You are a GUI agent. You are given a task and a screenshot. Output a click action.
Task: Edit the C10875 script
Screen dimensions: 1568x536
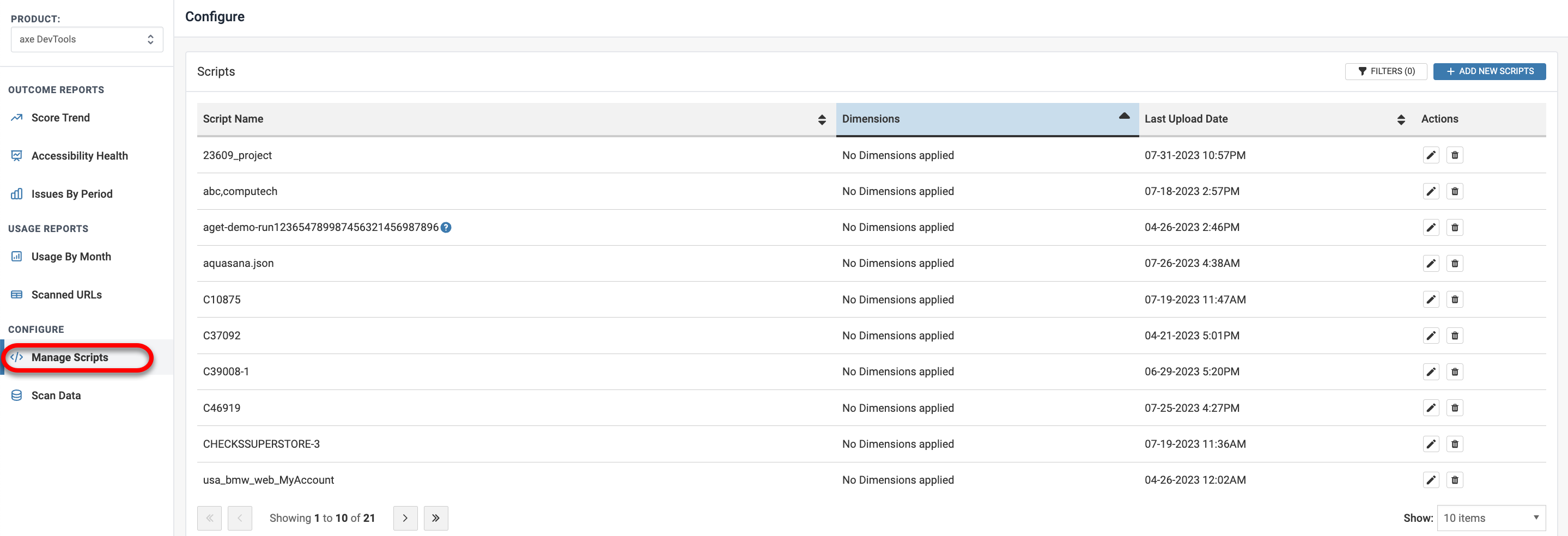coord(1431,300)
